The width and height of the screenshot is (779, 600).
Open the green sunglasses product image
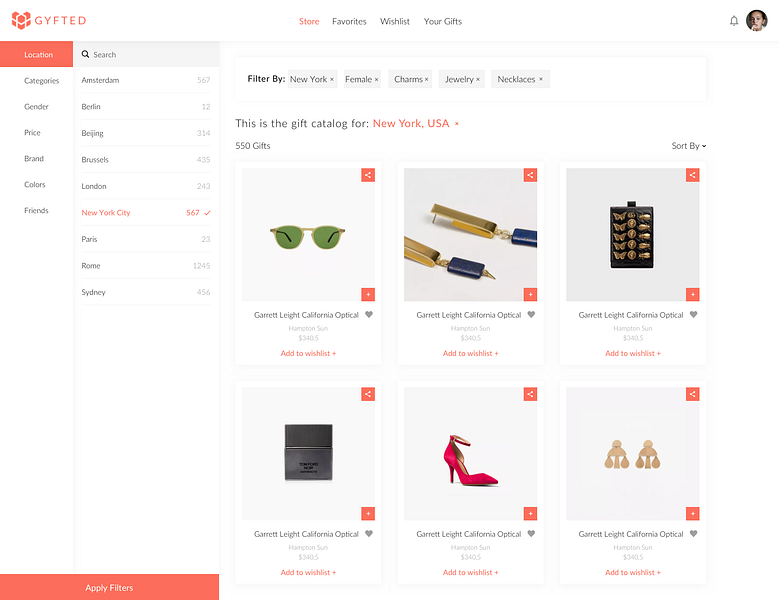coord(308,234)
